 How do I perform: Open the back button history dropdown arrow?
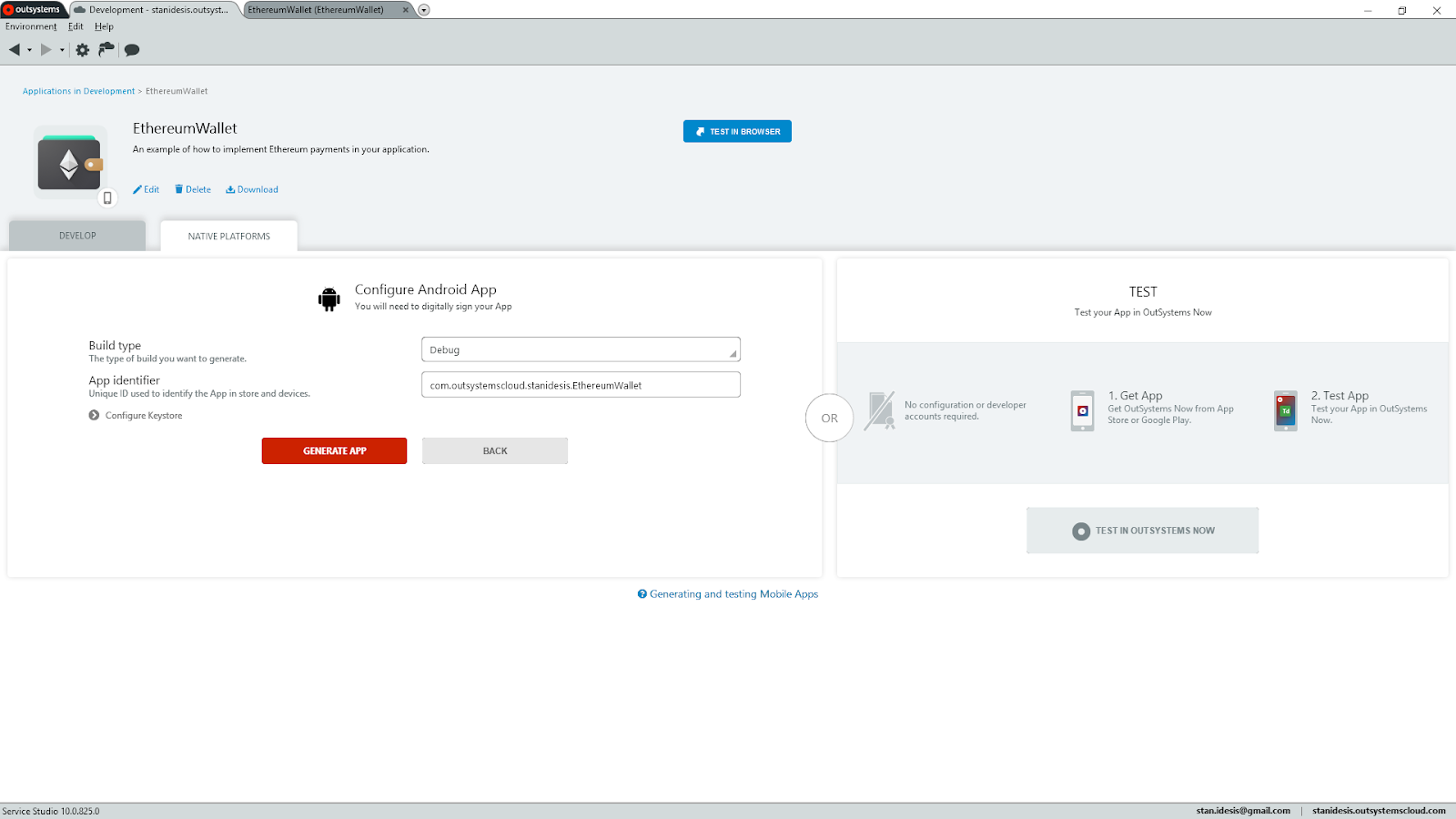[27, 49]
